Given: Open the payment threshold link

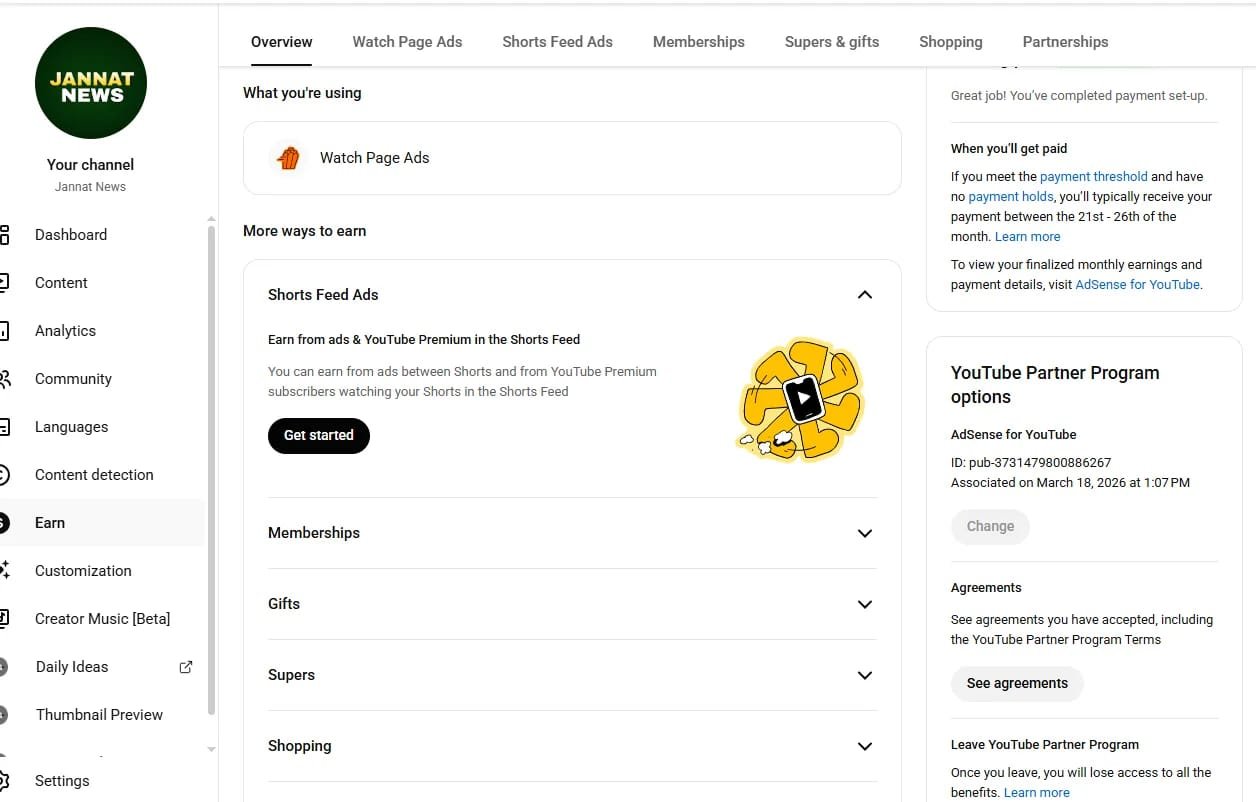Looking at the screenshot, I should click(1093, 177).
